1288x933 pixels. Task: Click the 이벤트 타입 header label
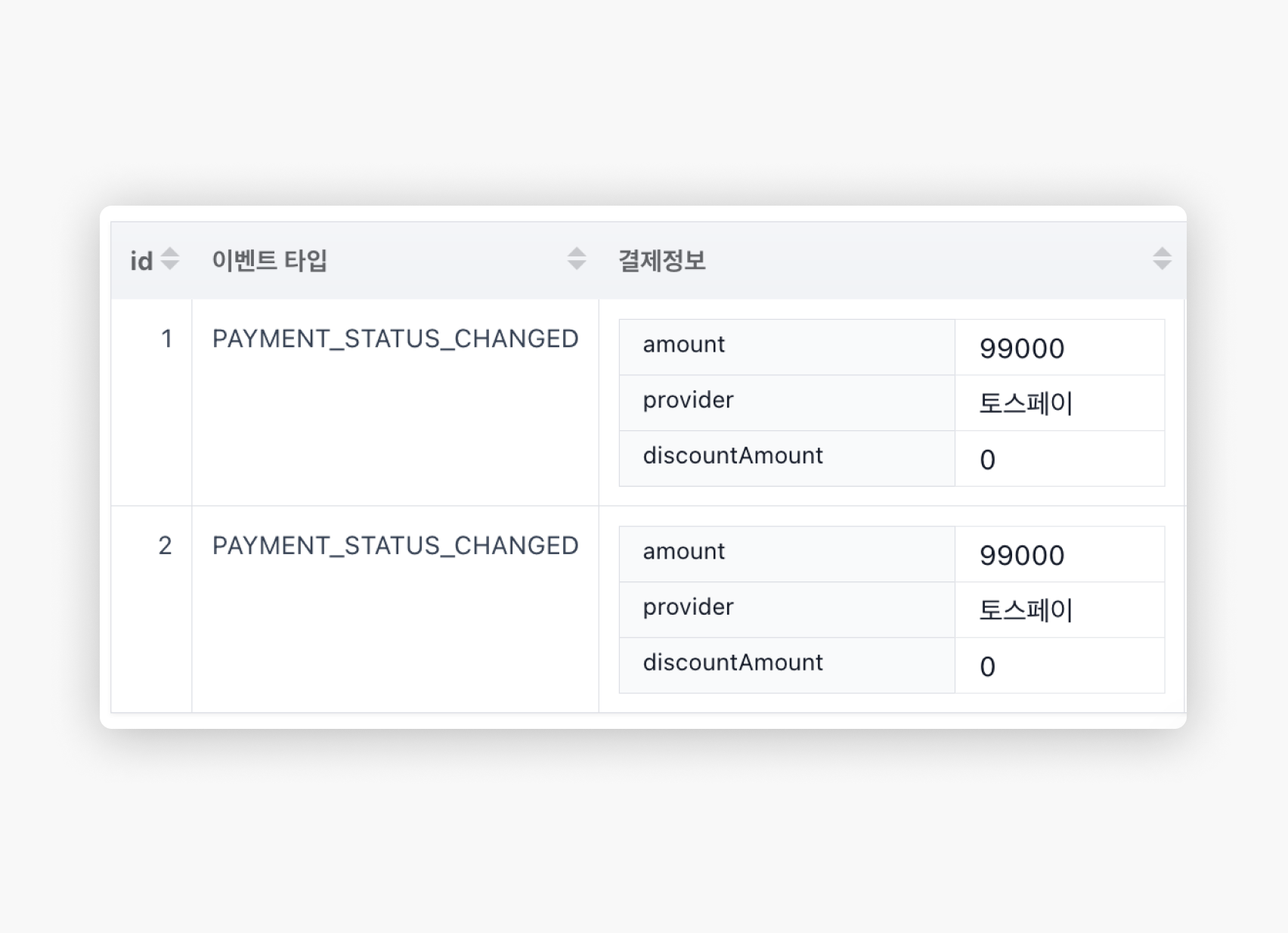point(270,260)
